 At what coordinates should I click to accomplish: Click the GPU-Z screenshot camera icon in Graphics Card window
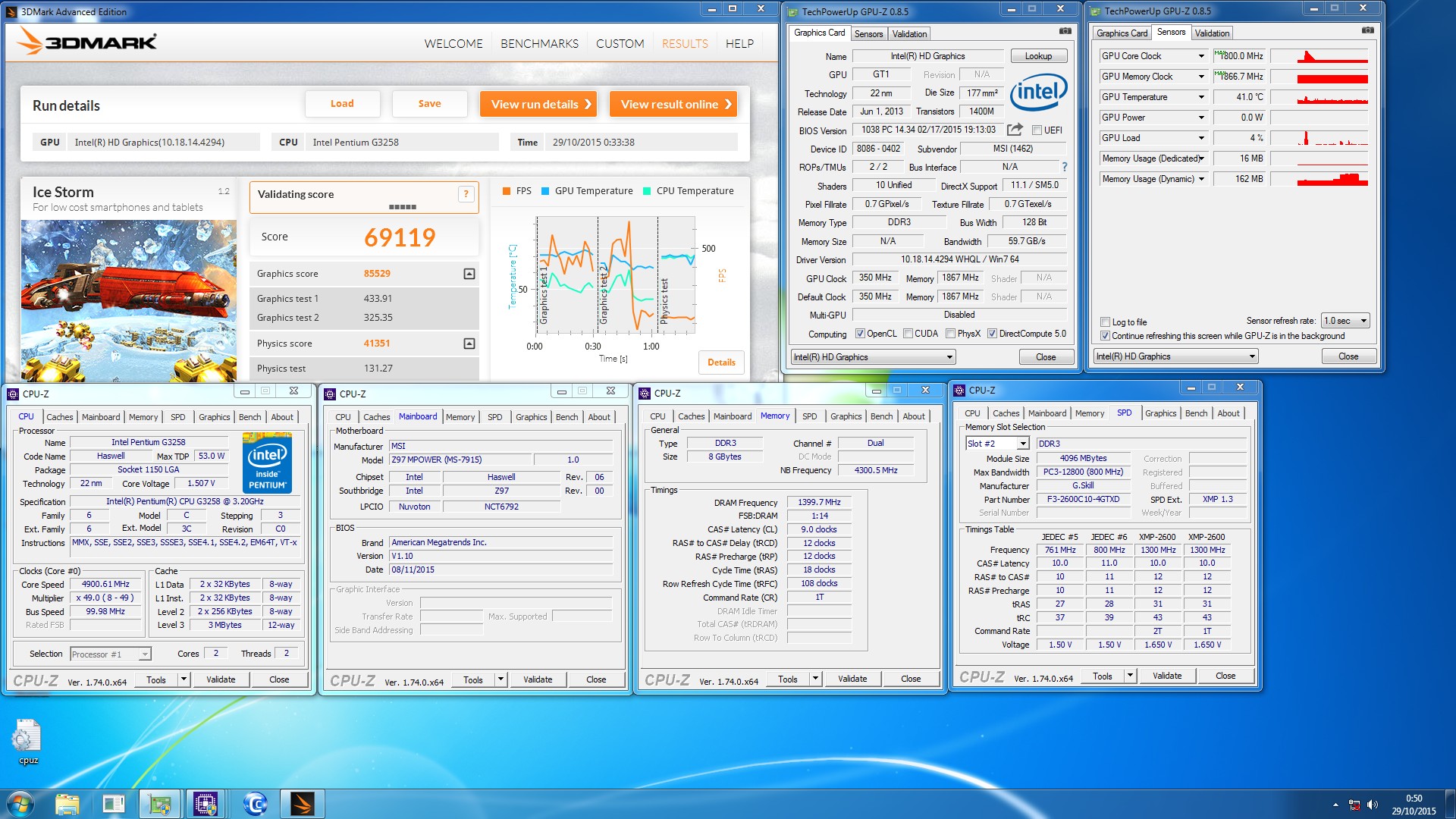(1065, 31)
